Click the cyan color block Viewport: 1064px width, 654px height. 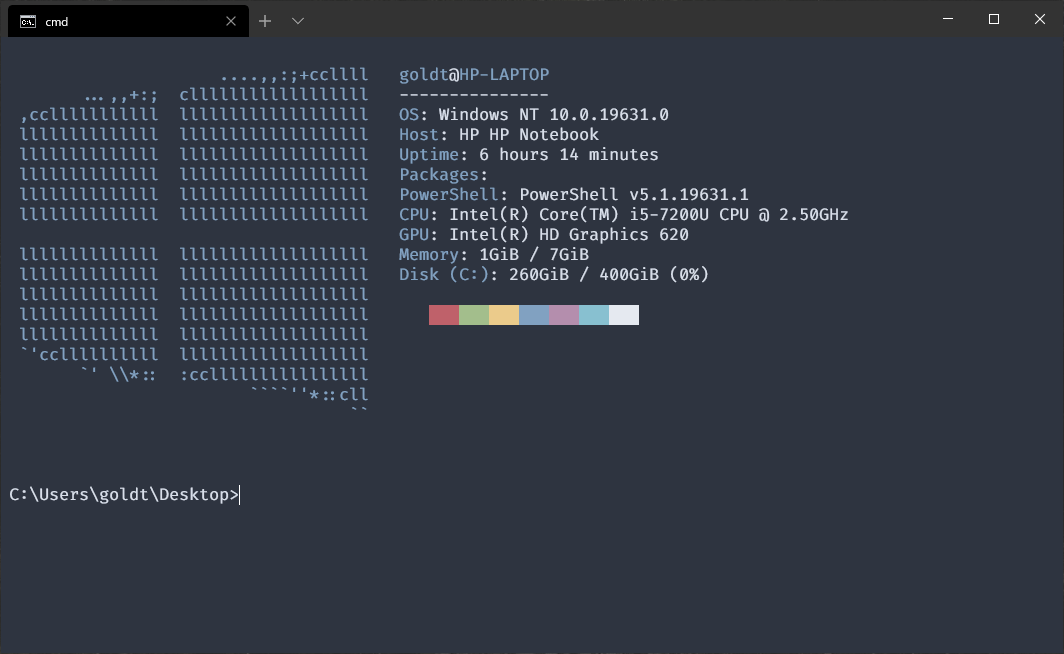[594, 315]
